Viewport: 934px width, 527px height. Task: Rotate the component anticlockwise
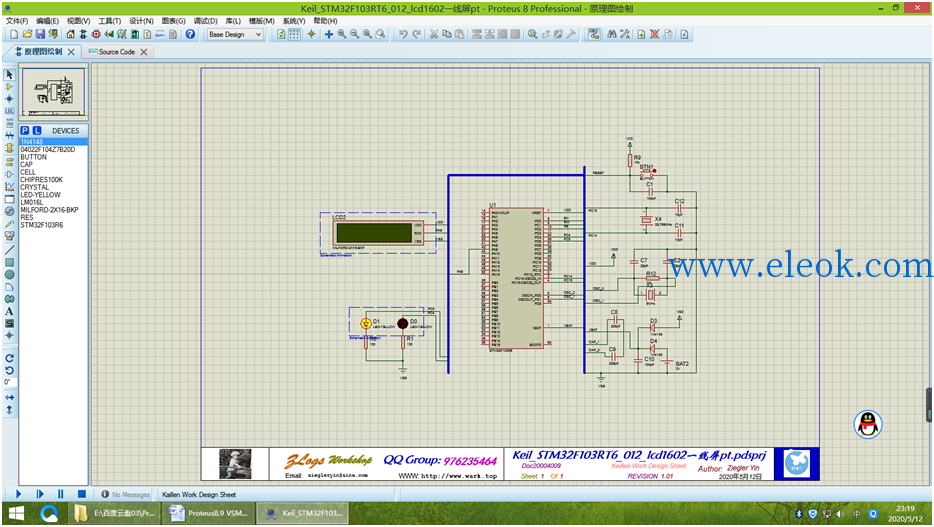(9, 370)
